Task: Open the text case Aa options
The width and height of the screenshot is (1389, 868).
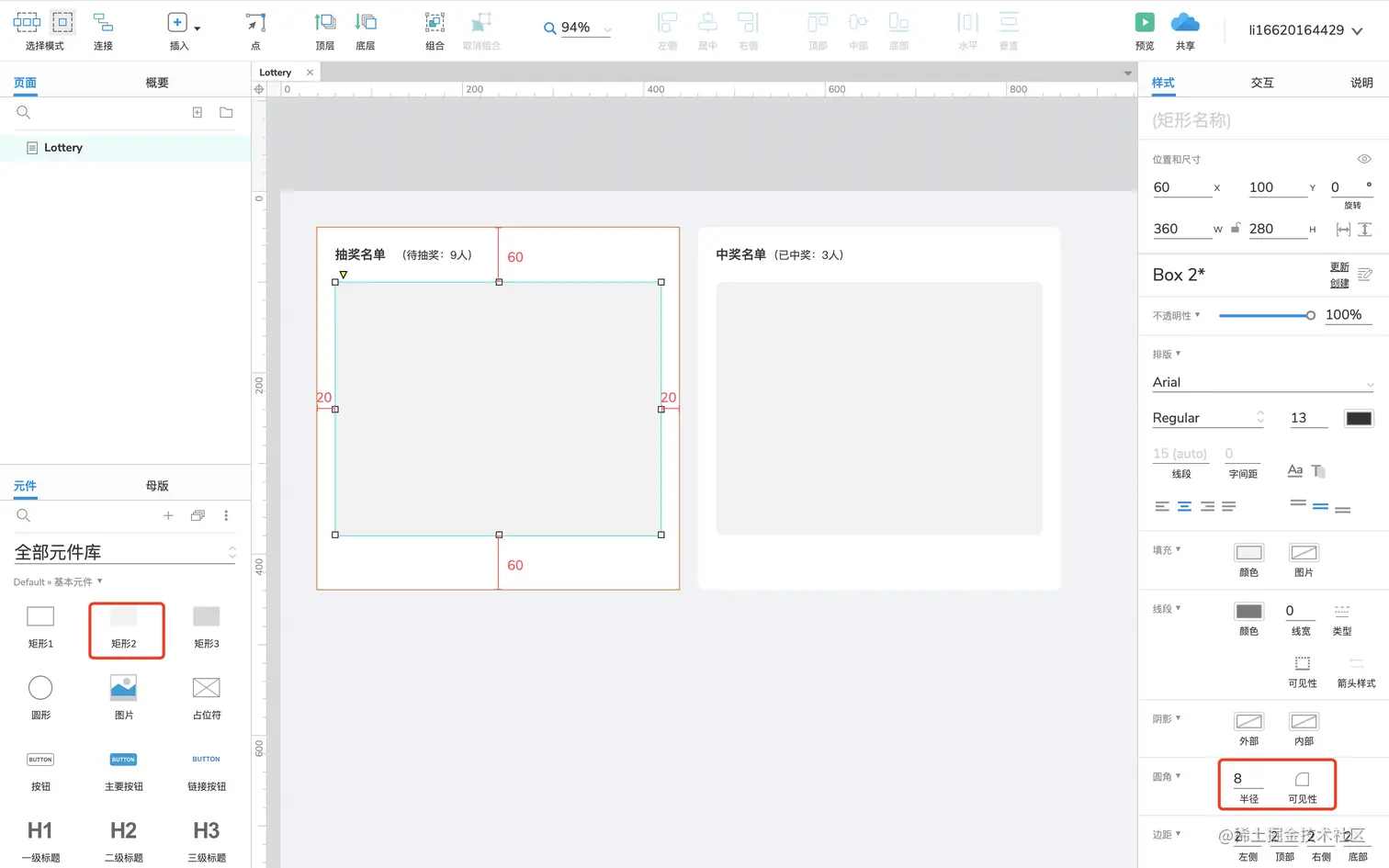Action: click(x=1295, y=471)
